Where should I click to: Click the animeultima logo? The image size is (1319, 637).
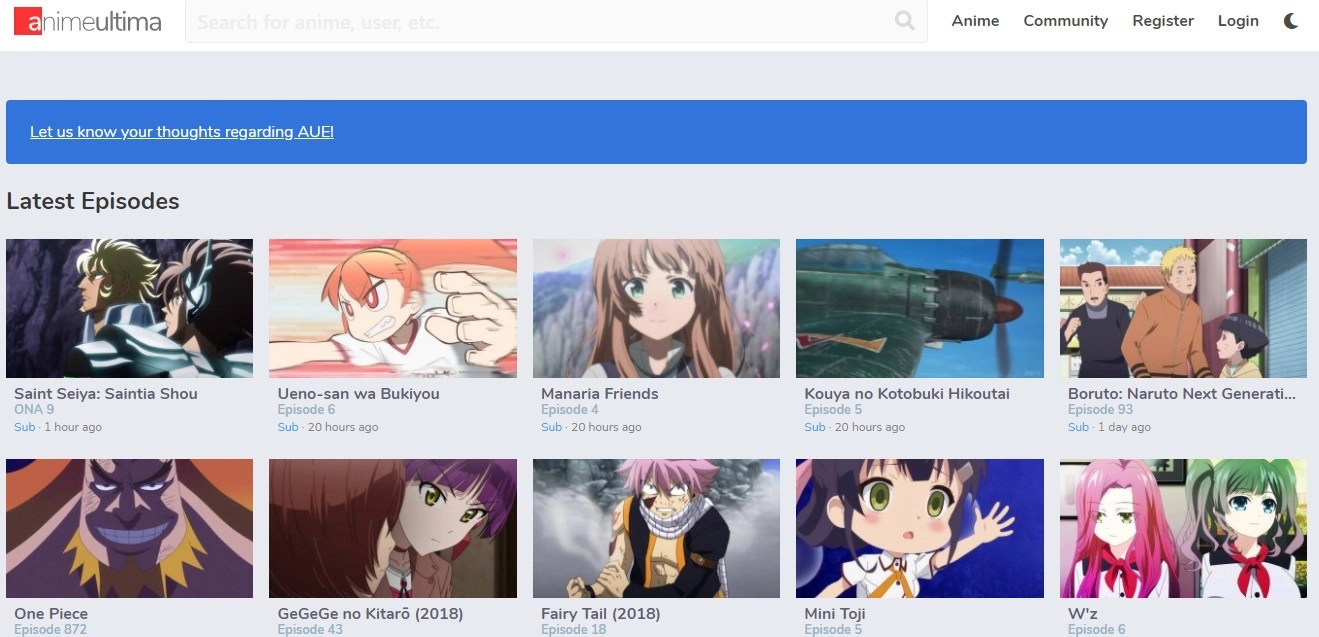(88, 21)
